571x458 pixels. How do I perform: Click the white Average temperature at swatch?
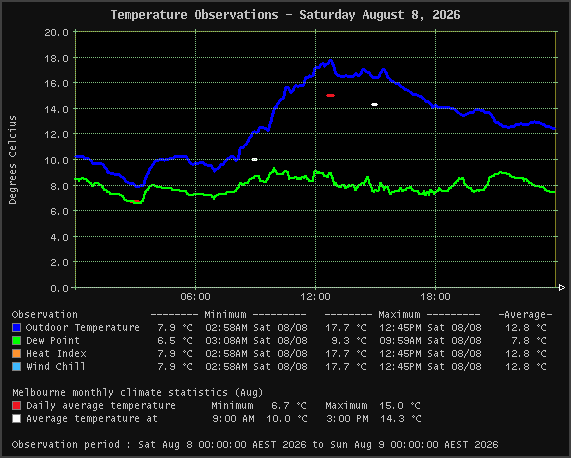pos(16,419)
